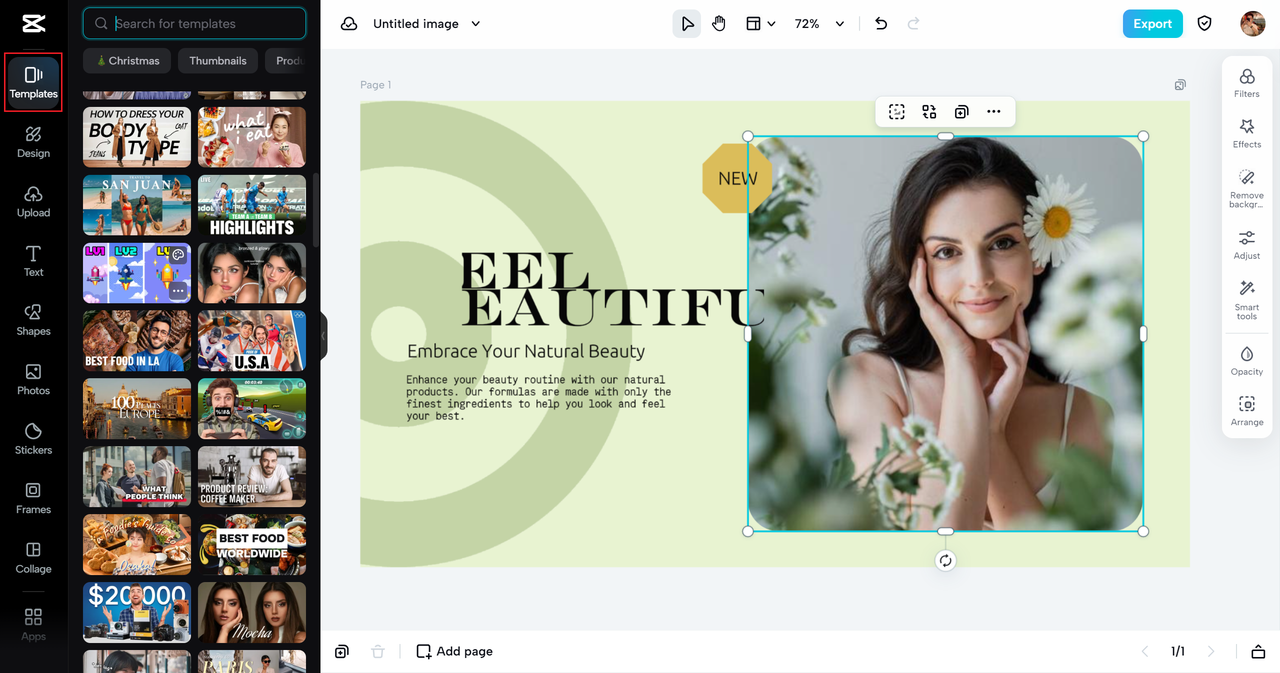Open the 72% zoom level dropdown

(820, 24)
